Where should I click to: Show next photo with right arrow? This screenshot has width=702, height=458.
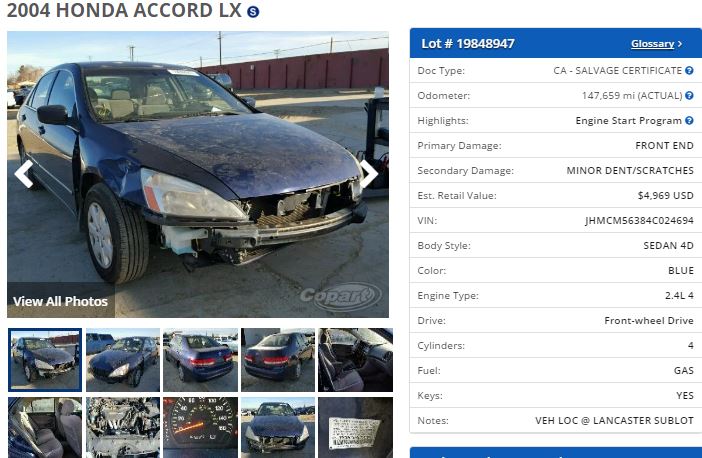click(370, 174)
